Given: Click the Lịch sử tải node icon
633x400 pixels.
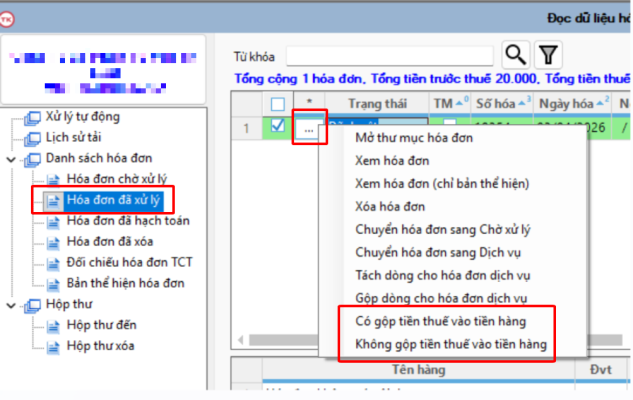Looking at the screenshot, I should 32,138.
